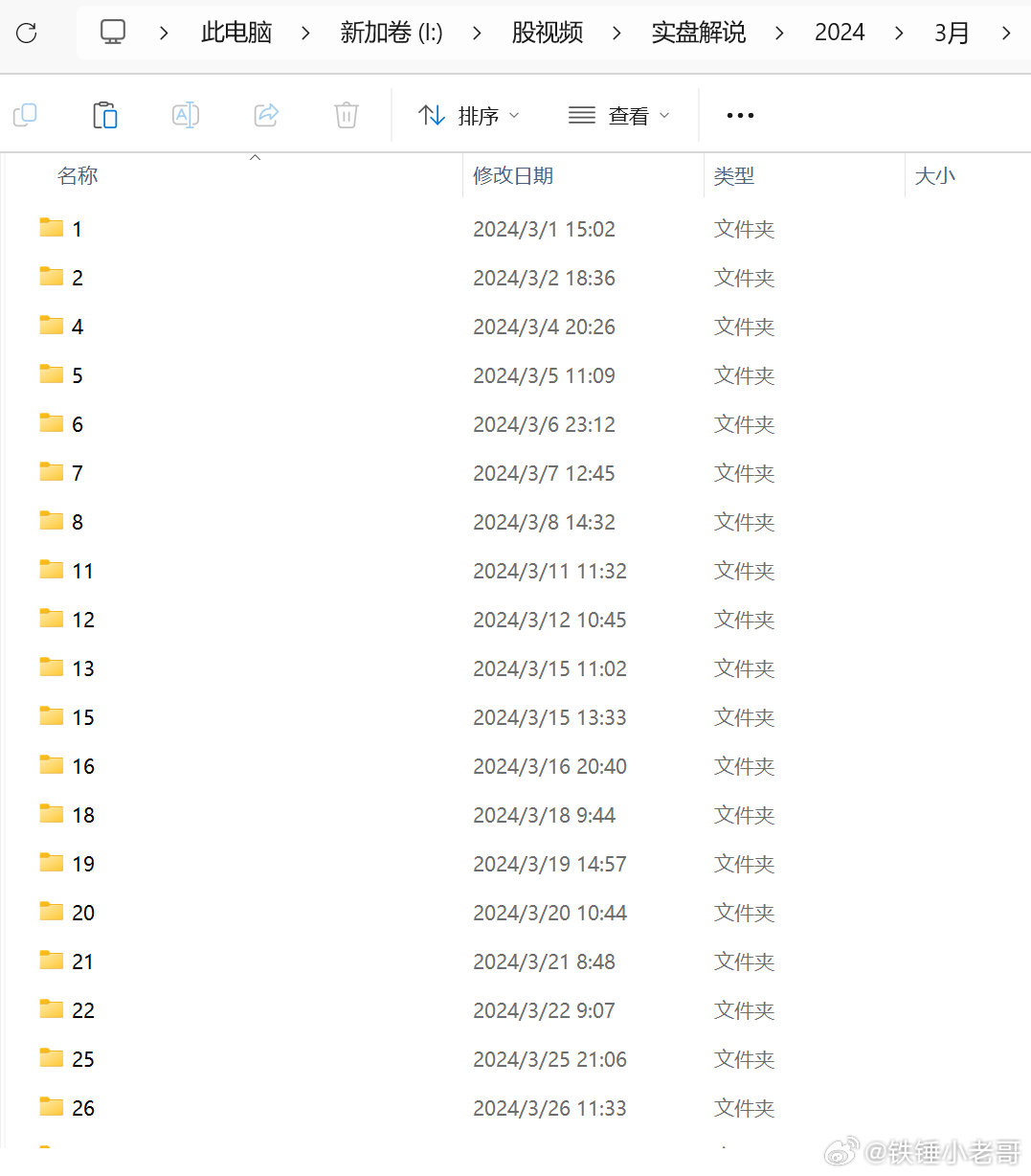
Task: Click the computer monitor icon in address bar
Action: coord(113,32)
